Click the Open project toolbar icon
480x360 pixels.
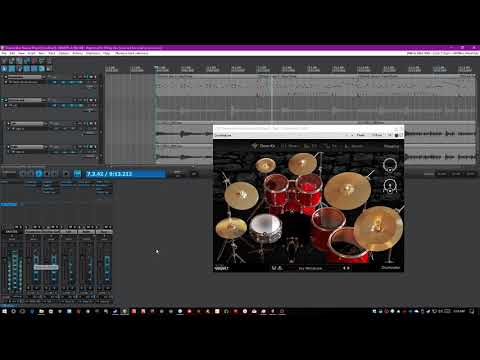click(12, 61)
